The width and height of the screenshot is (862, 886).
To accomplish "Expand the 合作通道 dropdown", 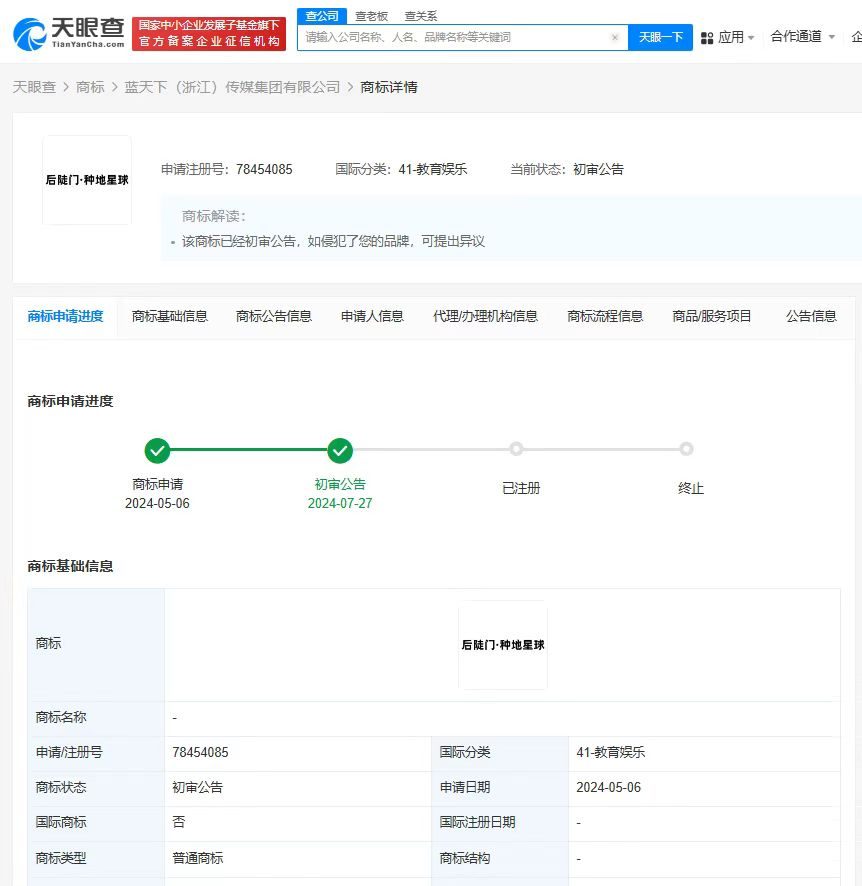I will (x=795, y=37).
